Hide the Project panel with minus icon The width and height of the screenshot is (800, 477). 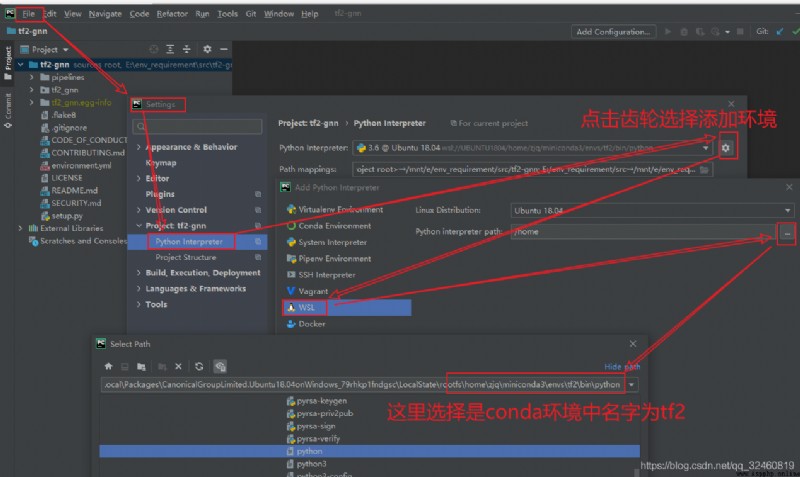223,49
